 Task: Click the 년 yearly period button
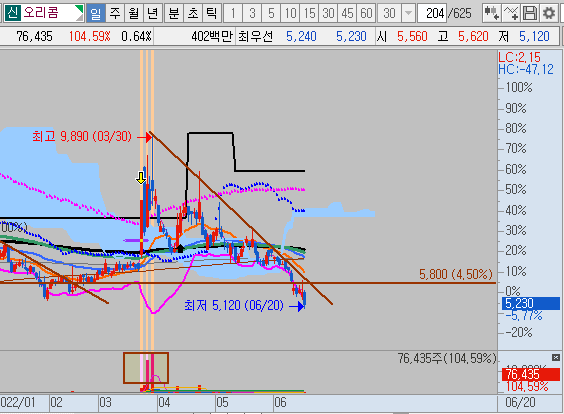click(x=153, y=13)
